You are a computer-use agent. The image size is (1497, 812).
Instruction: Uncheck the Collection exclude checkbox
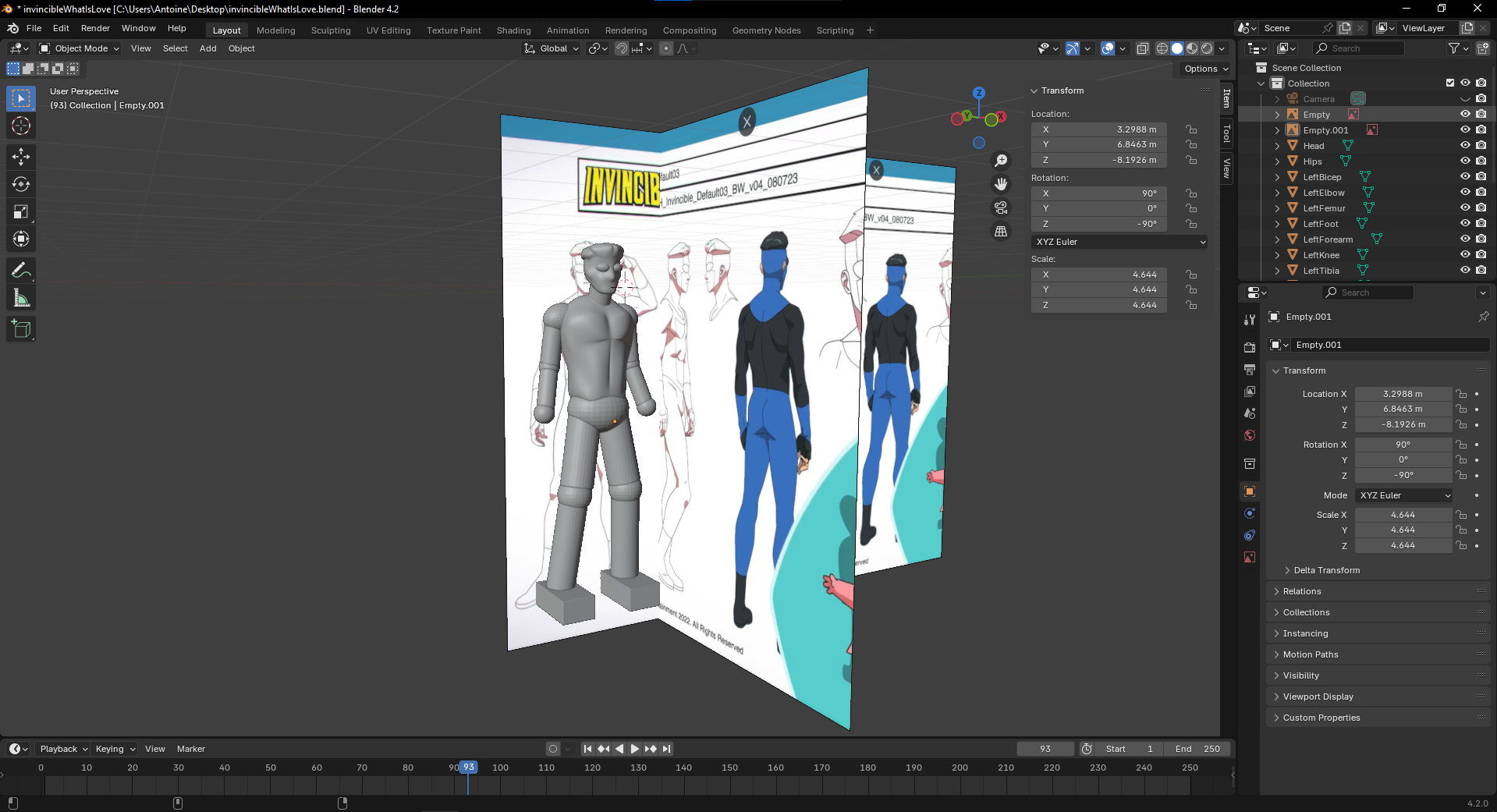1450,83
